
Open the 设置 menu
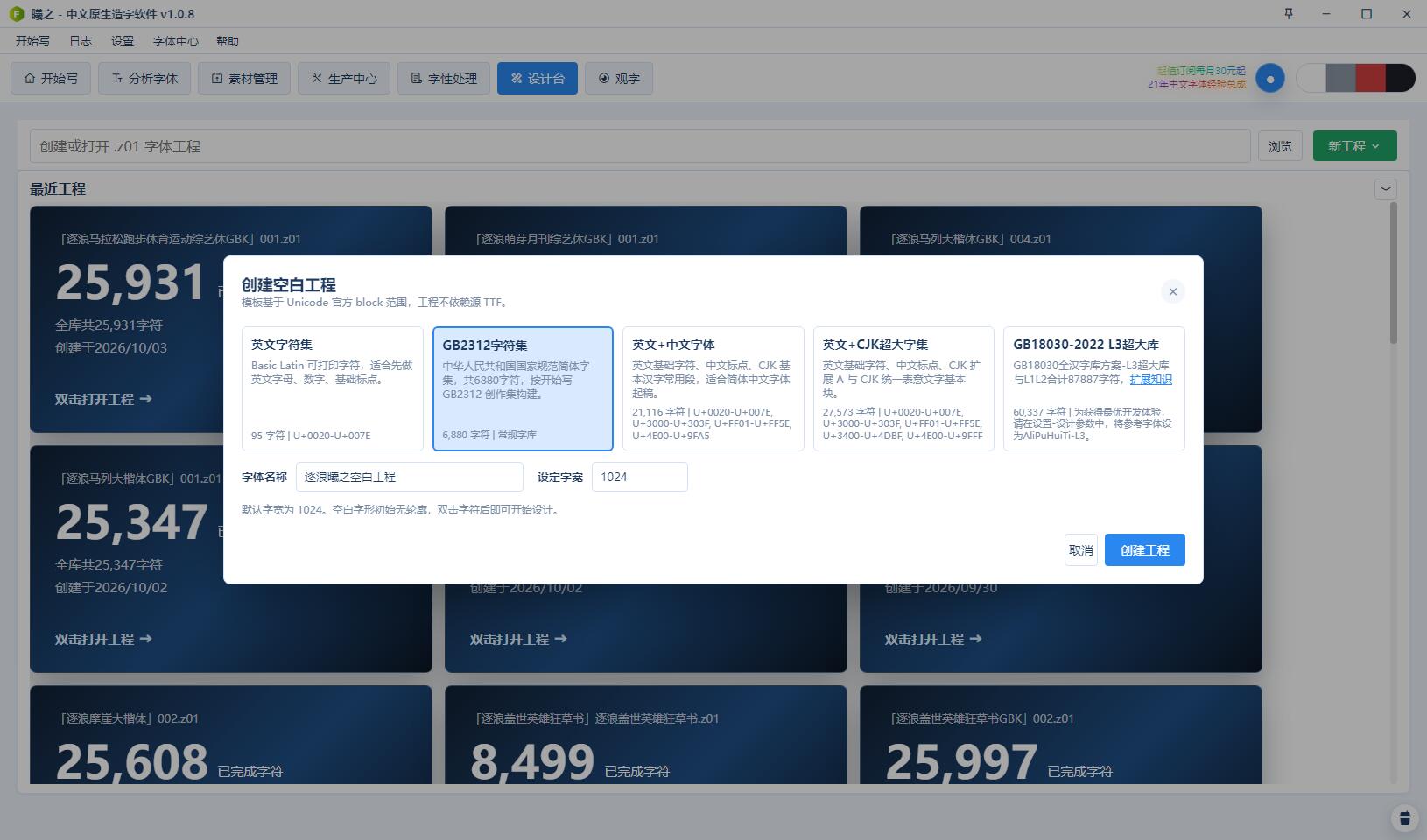pyautogui.click(x=123, y=41)
